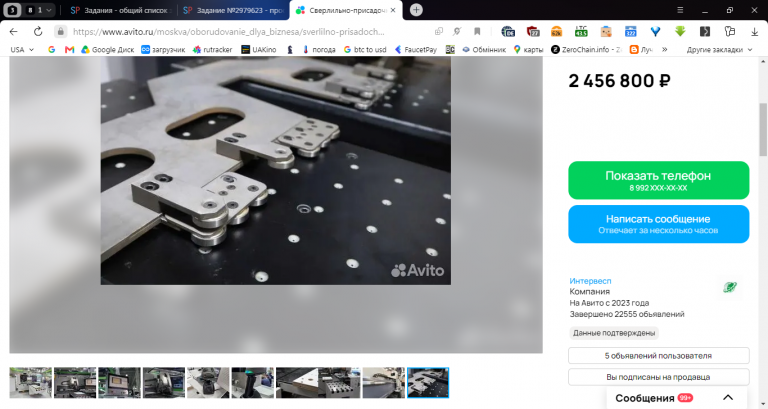Click Данные подтверждены badge
Viewport: 768px width, 409px height.
[614, 333]
